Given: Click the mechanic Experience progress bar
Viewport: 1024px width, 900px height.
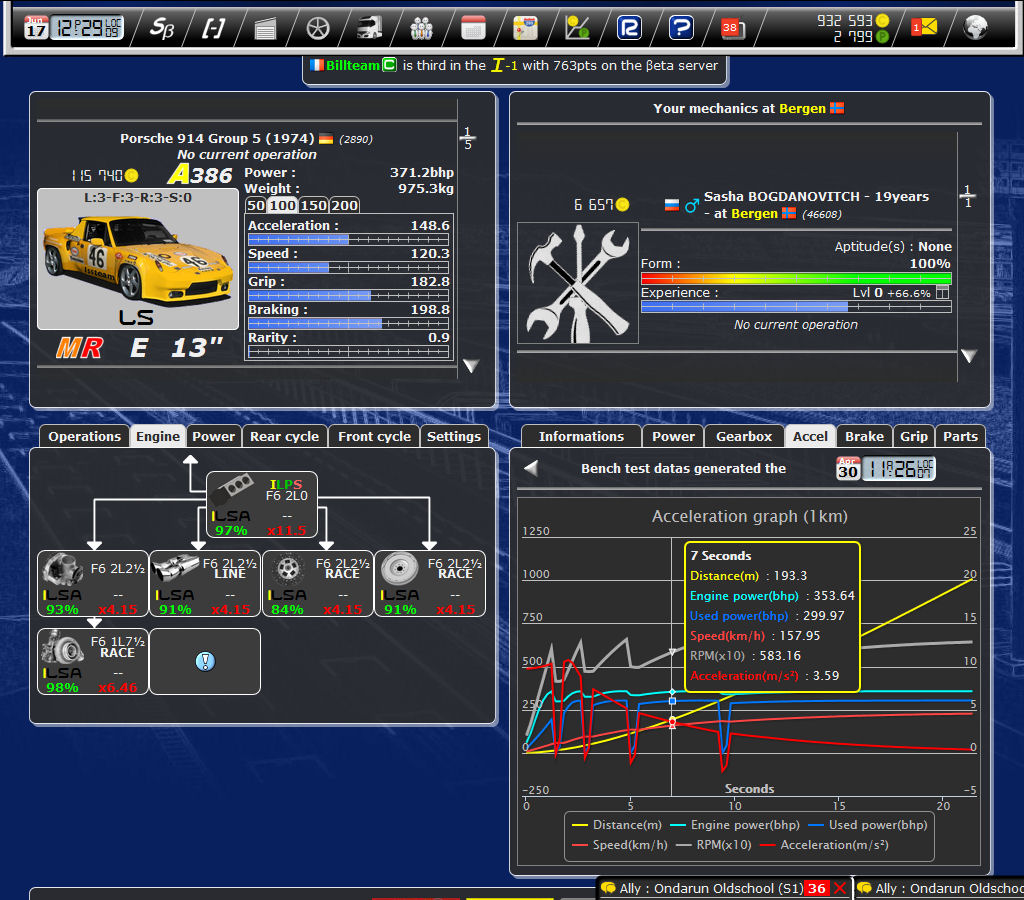Looking at the screenshot, I should pos(796,306).
